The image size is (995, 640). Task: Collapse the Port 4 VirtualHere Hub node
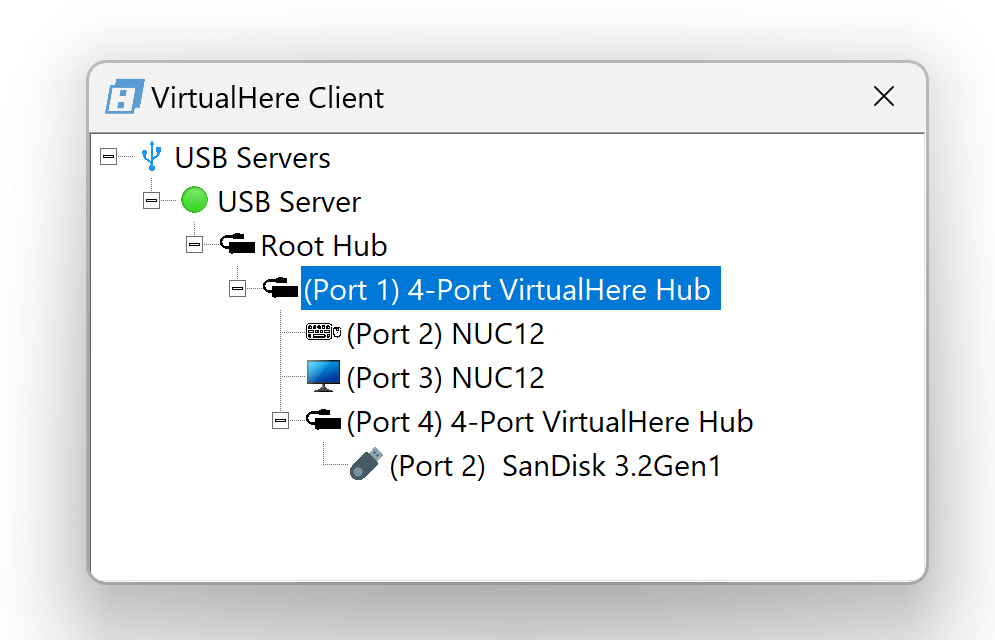280,421
